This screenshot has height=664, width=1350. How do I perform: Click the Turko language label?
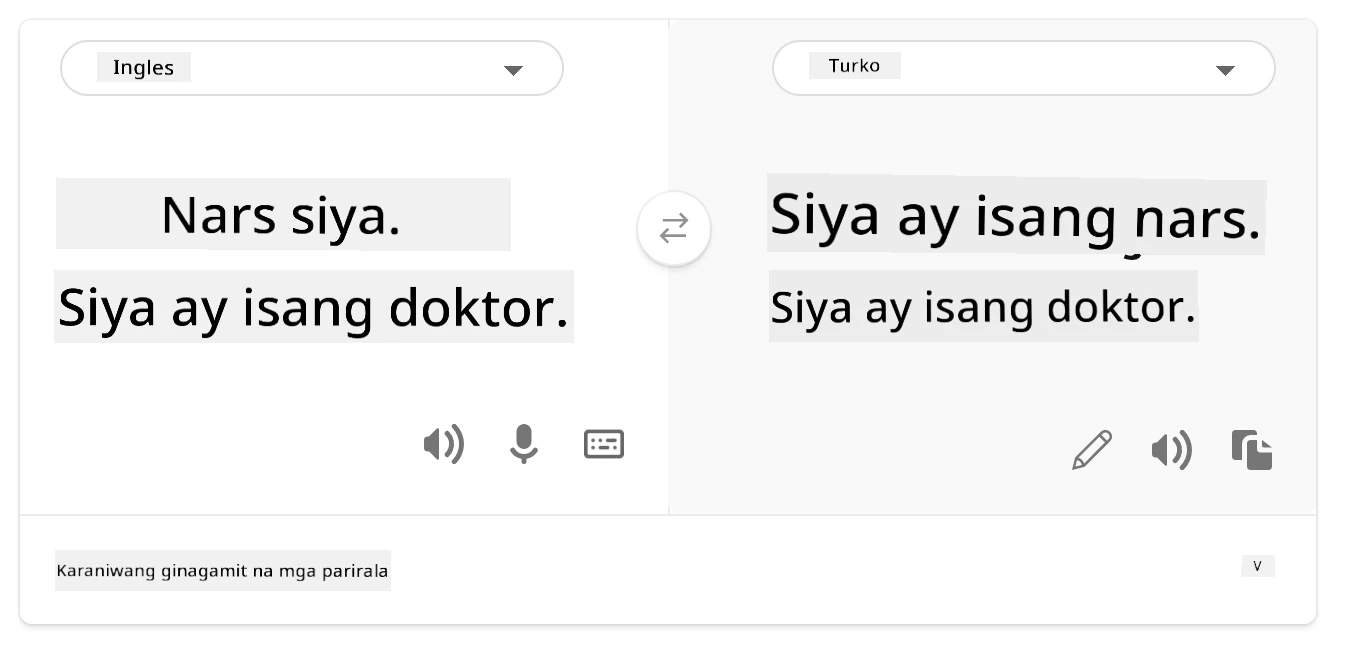[x=854, y=66]
